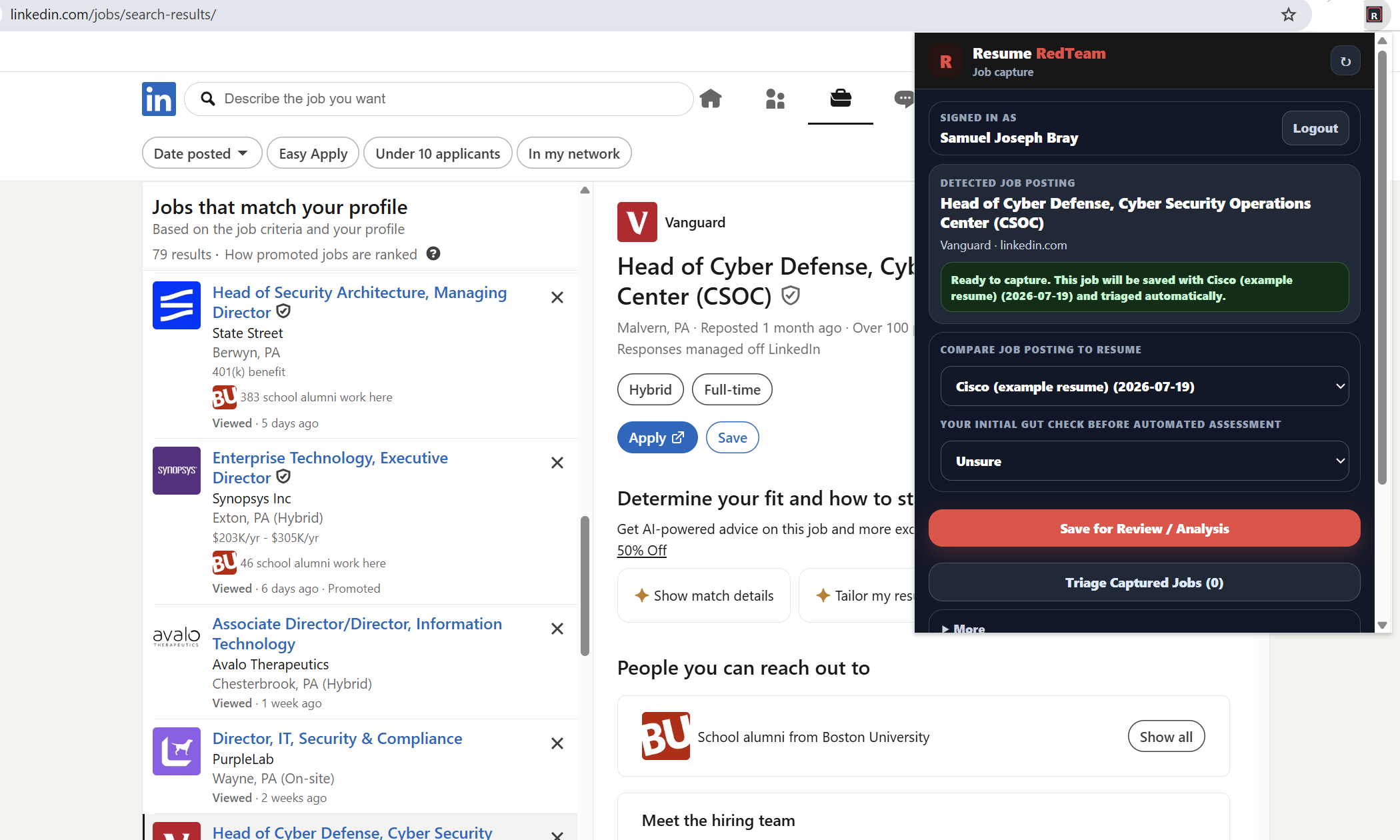Click the Vanguard logo in job details
Image resolution: width=1400 pixels, height=840 pixels.
(x=637, y=222)
